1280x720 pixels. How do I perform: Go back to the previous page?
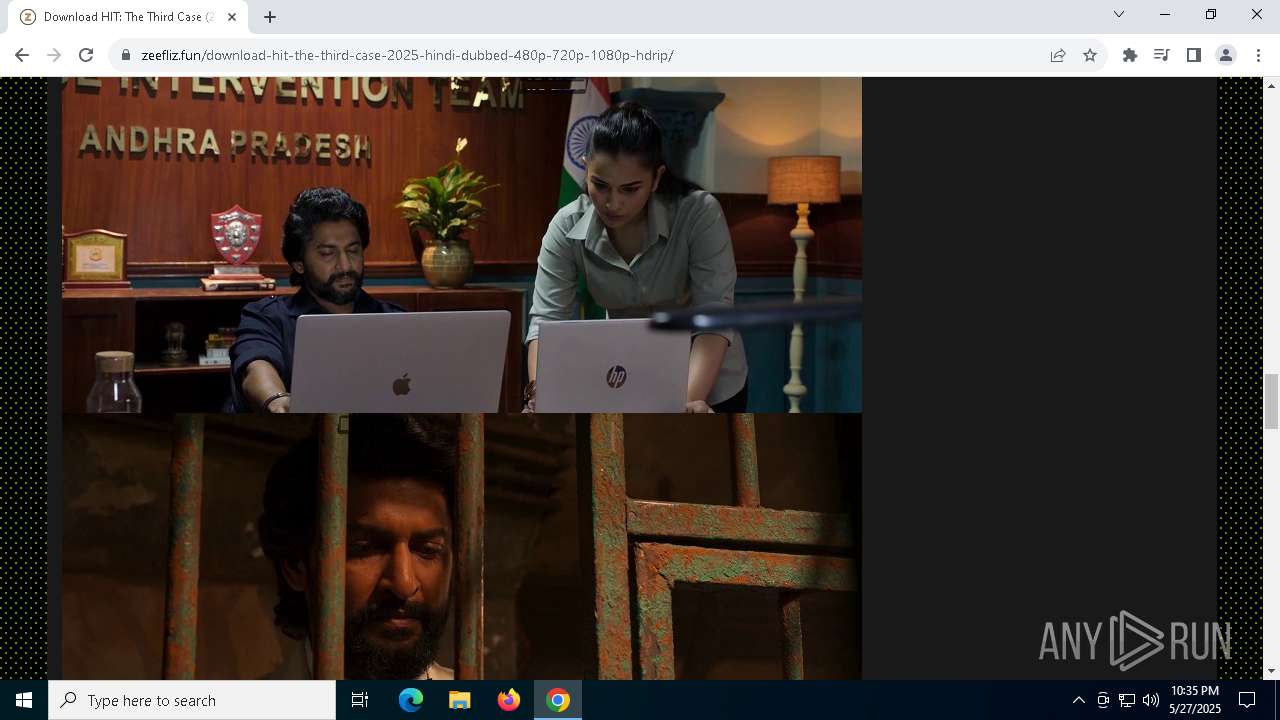click(22, 55)
